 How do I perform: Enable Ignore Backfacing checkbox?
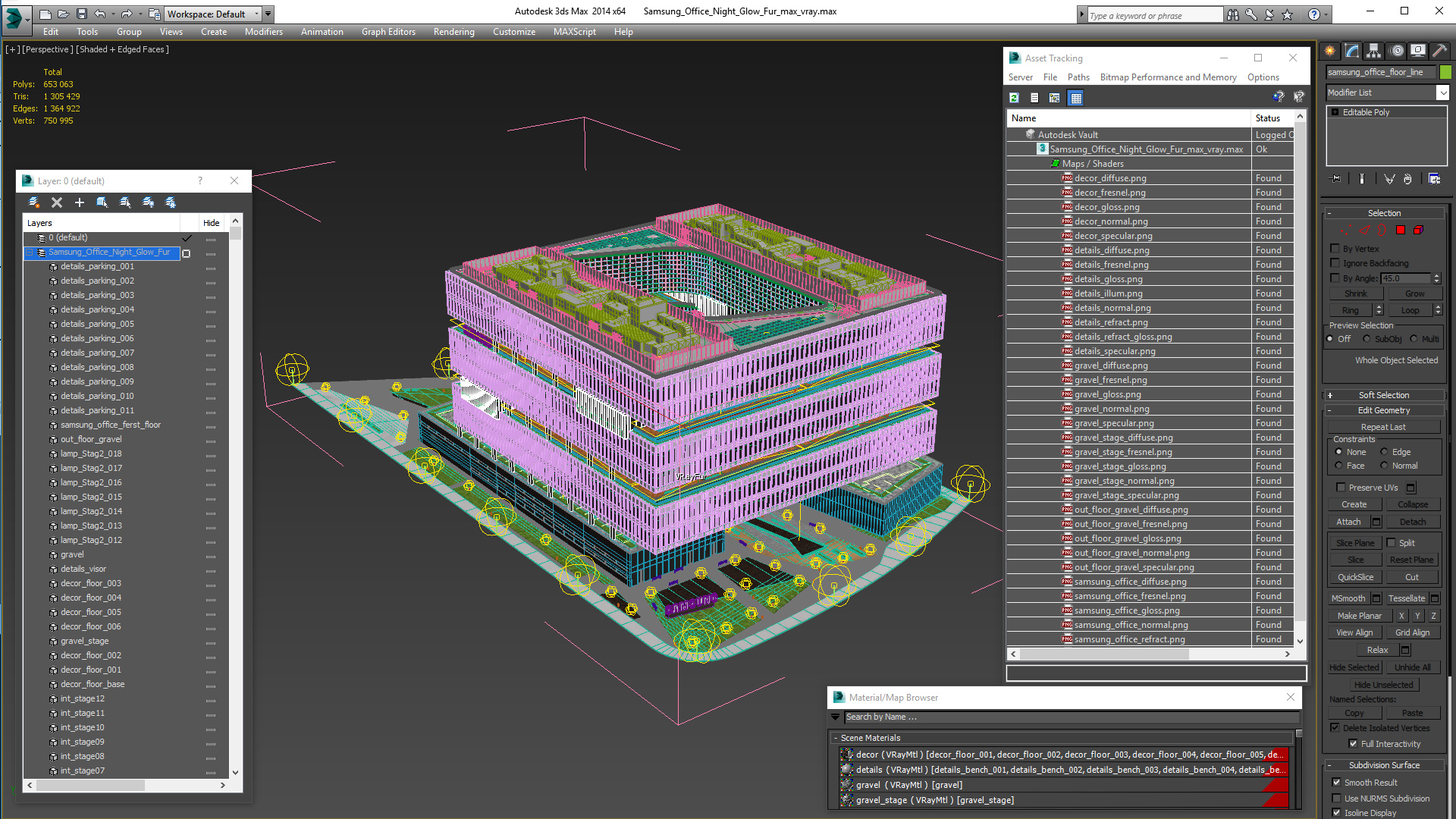tap(1335, 263)
